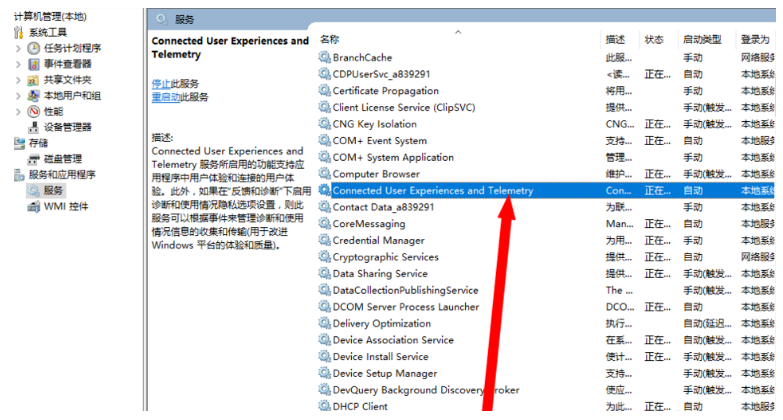The image size is (783, 420).
Task: Open 磁盘管理 via its disk icon
Action: point(34,159)
